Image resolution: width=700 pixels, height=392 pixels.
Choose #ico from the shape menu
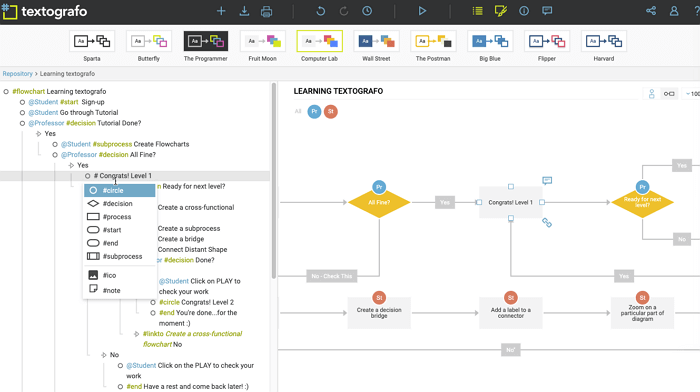pos(120,275)
